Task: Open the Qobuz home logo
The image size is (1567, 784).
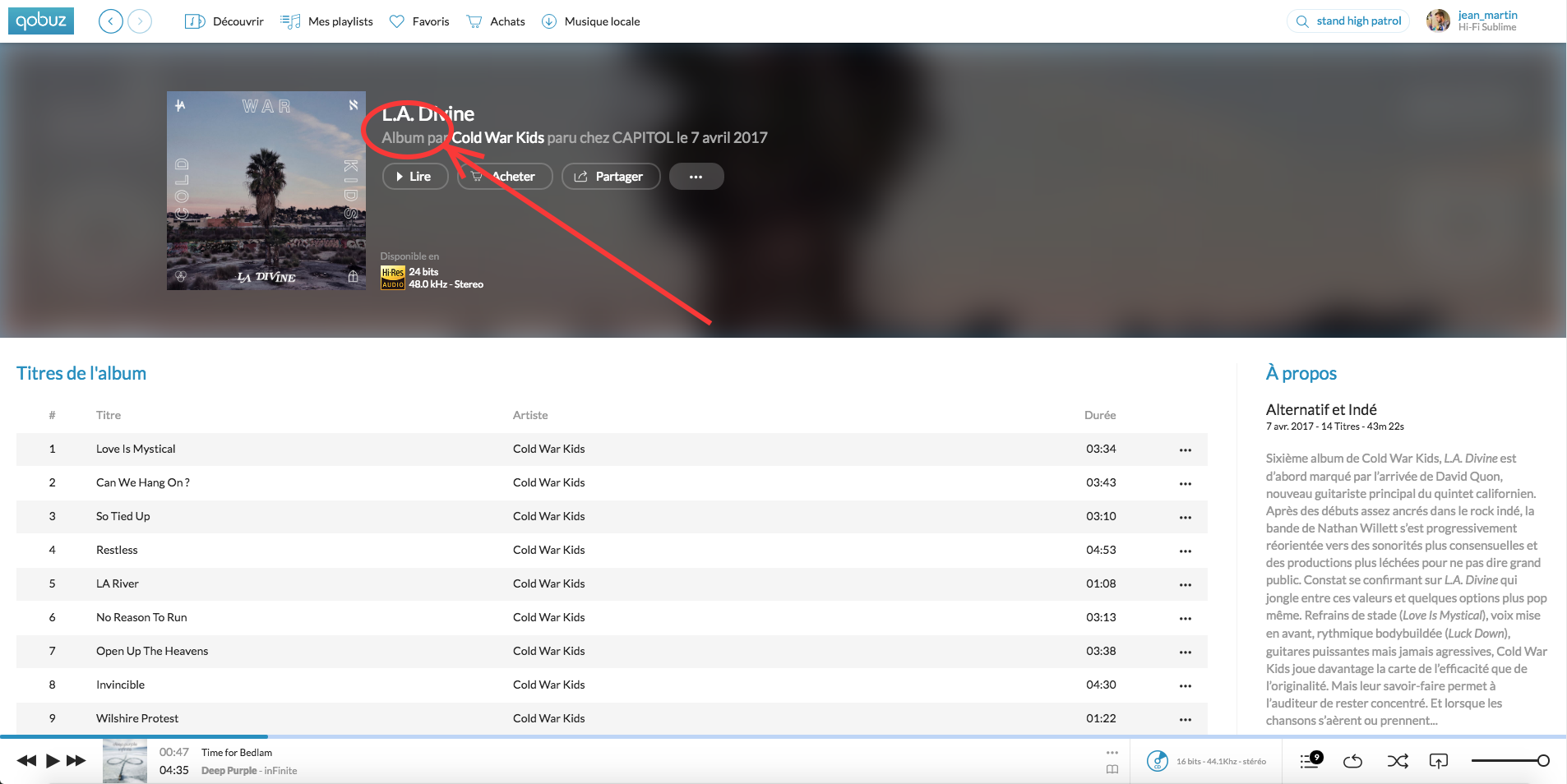Action: (41, 21)
